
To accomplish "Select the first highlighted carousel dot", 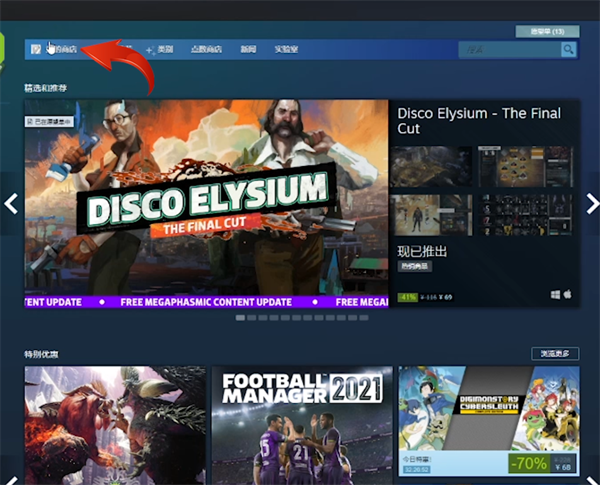I will 240,318.
